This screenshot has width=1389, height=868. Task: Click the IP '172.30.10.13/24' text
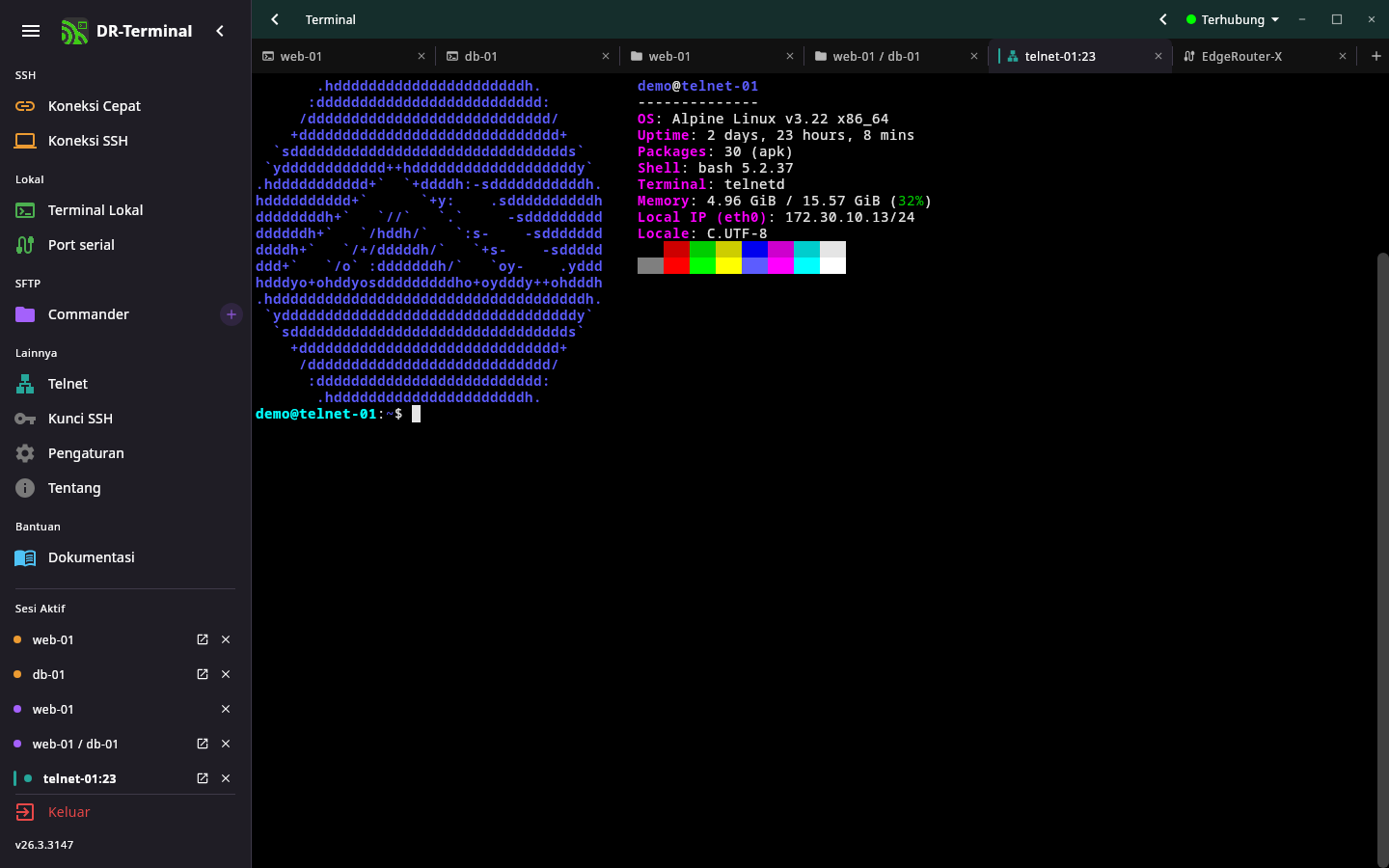pyautogui.click(x=850, y=217)
